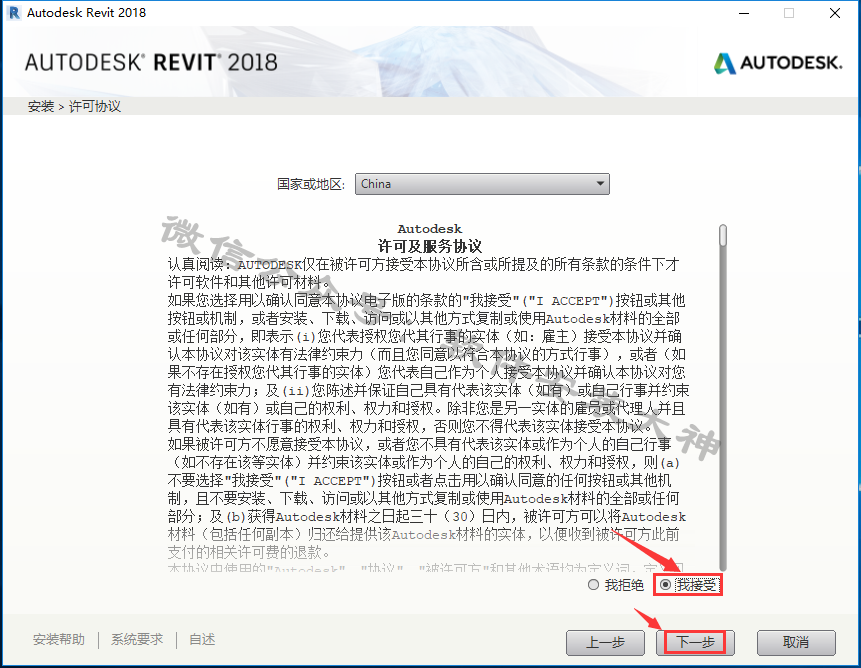Image resolution: width=861 pixels, height=668 pixels.
Task: Click the 取消 button
Action: (x=796, y=642)
